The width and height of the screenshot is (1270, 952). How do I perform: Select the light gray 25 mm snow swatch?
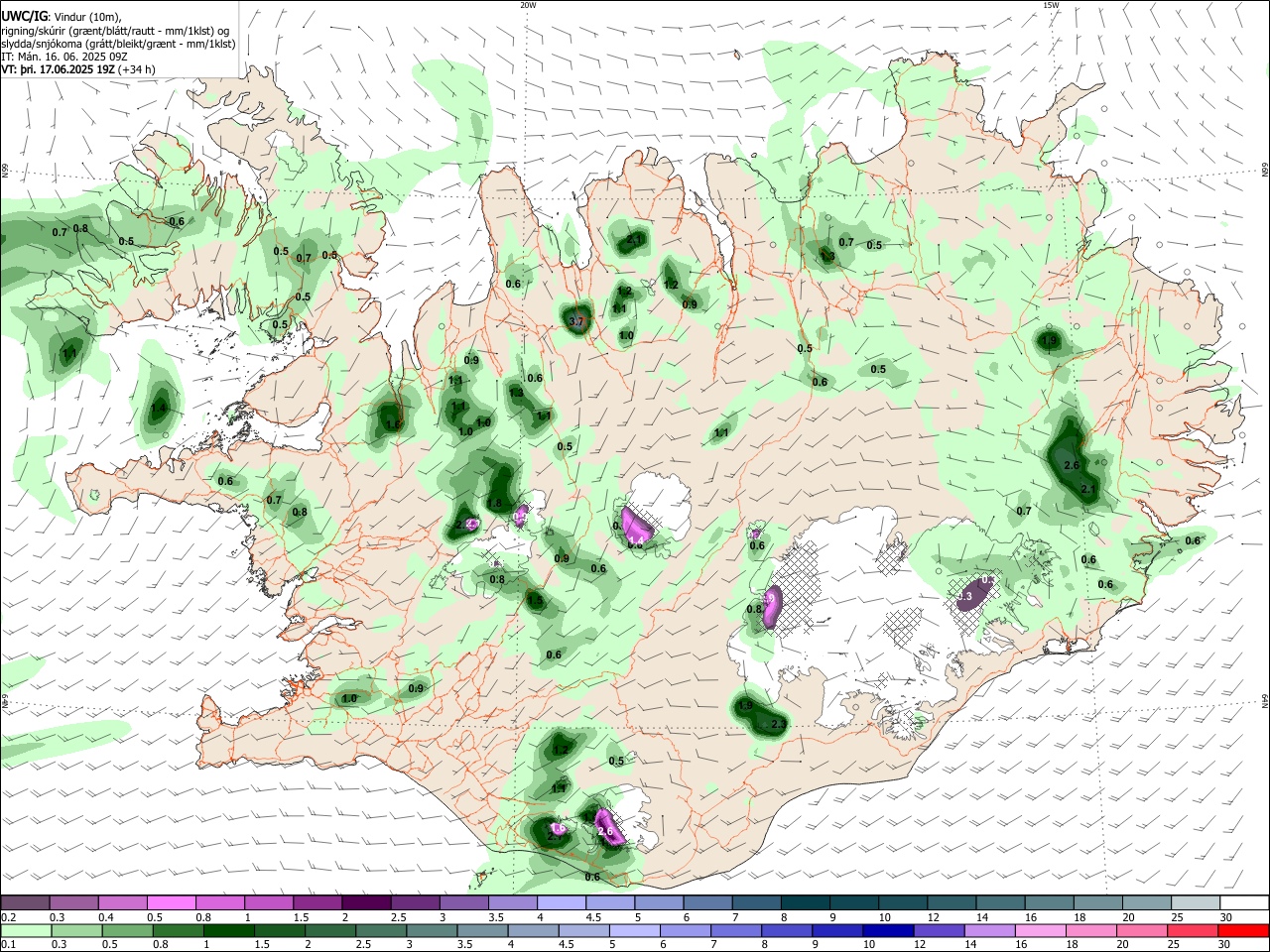[x=1197, y=902]
